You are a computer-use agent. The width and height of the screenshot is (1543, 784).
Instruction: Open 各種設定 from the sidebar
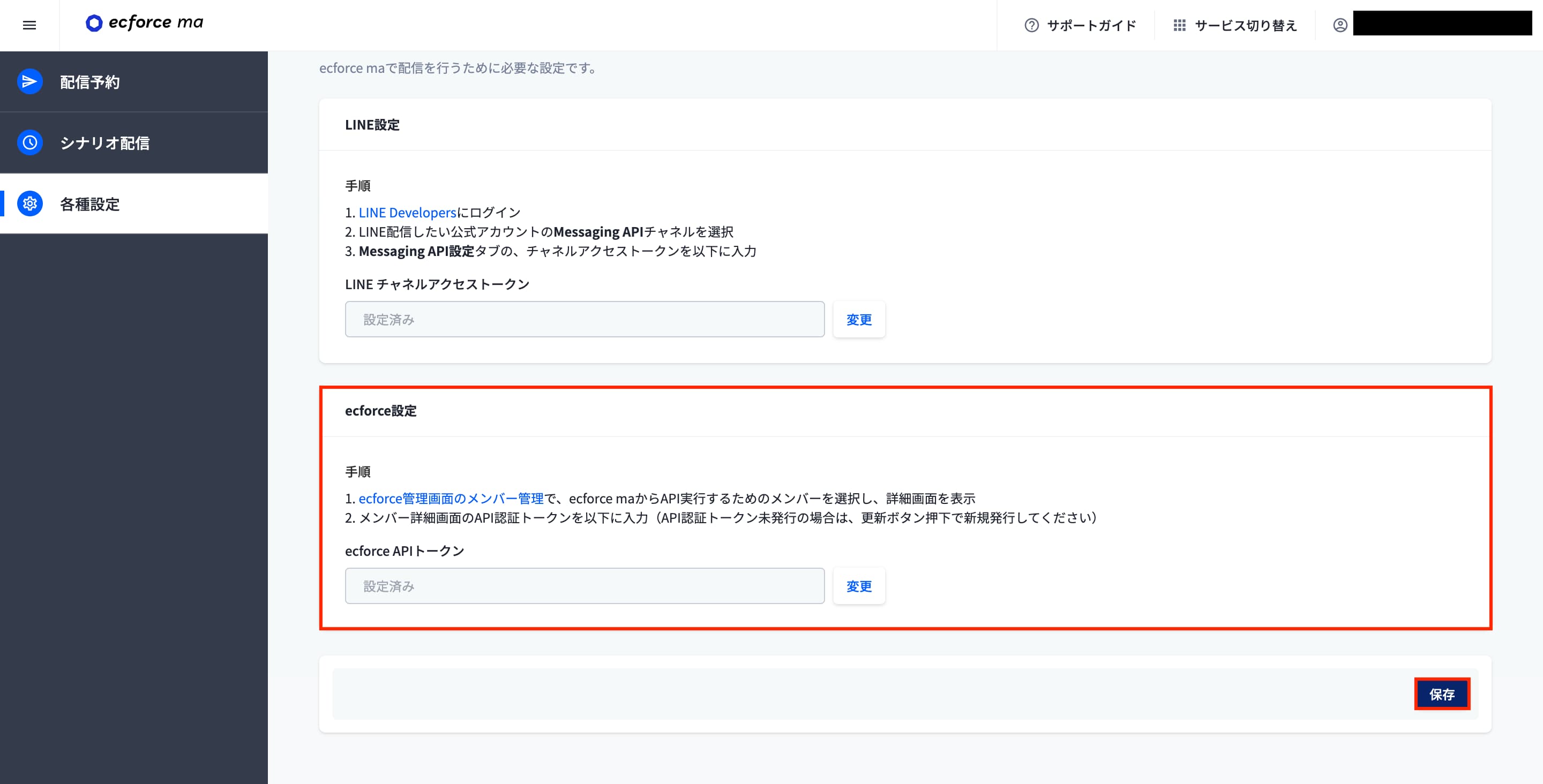(x=88, y=204)
